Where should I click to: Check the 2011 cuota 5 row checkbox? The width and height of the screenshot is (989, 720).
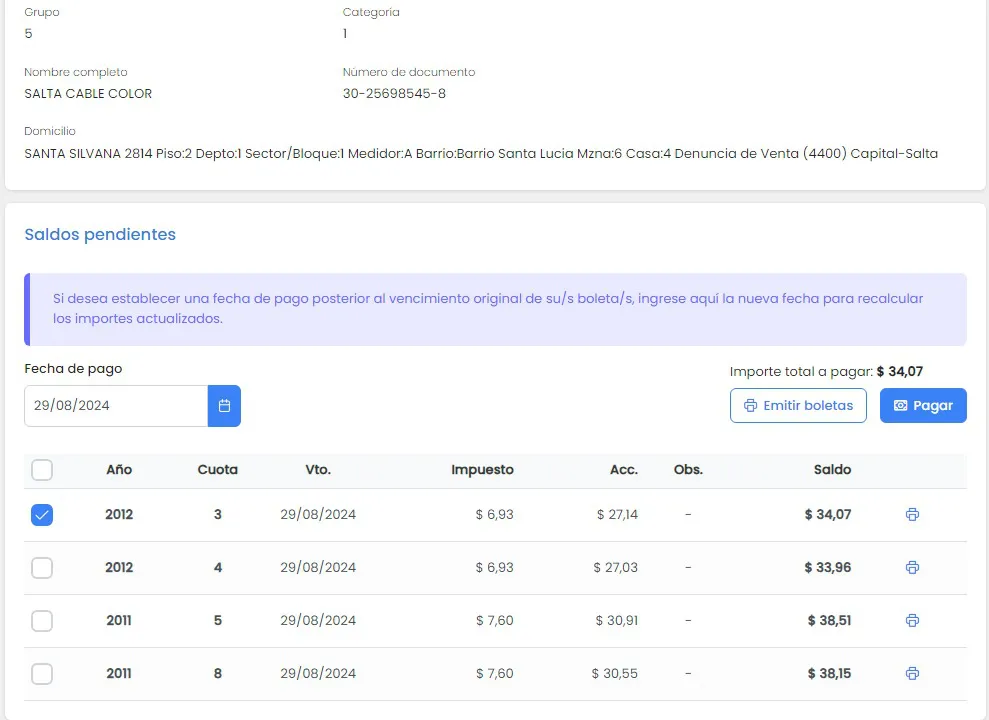tap(42, 621)
